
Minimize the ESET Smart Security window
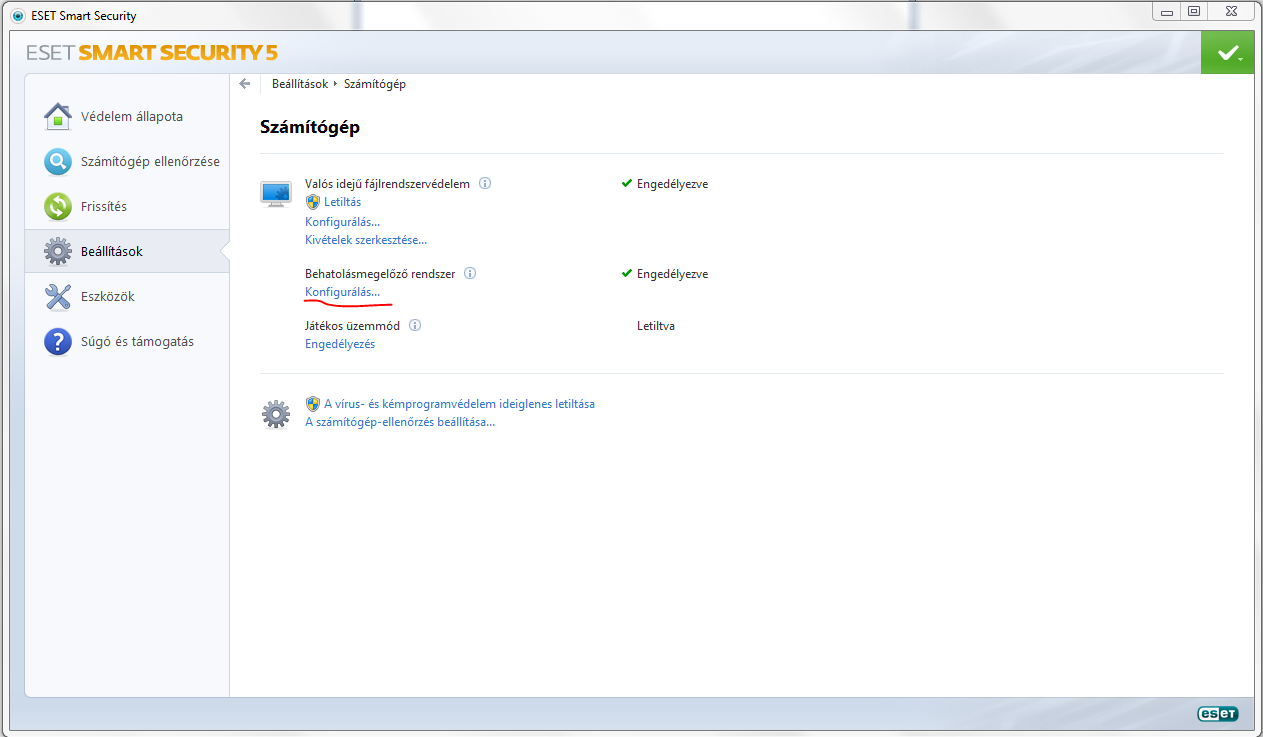coord(1167,11)
